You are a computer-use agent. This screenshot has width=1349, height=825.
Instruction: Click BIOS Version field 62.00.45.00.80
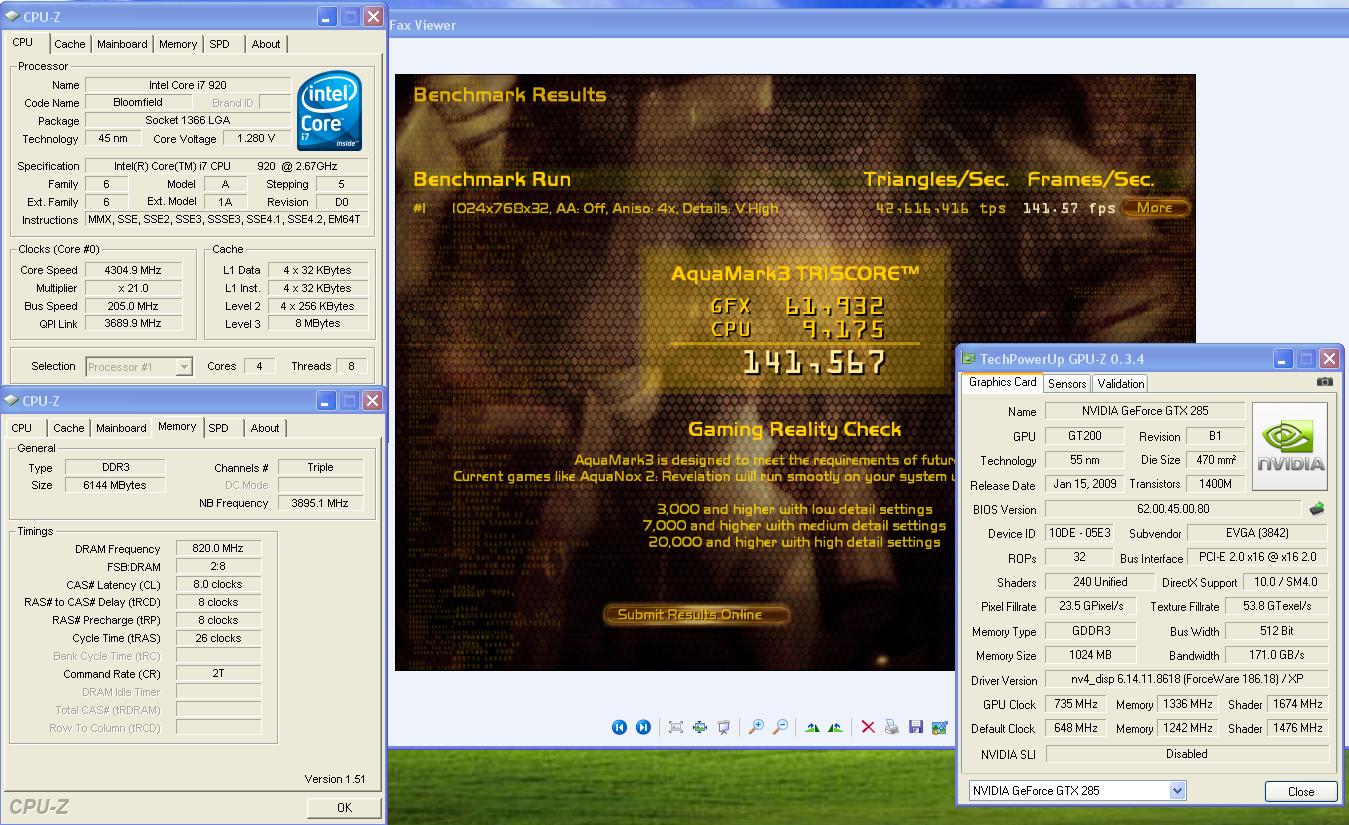[1172, 509]
